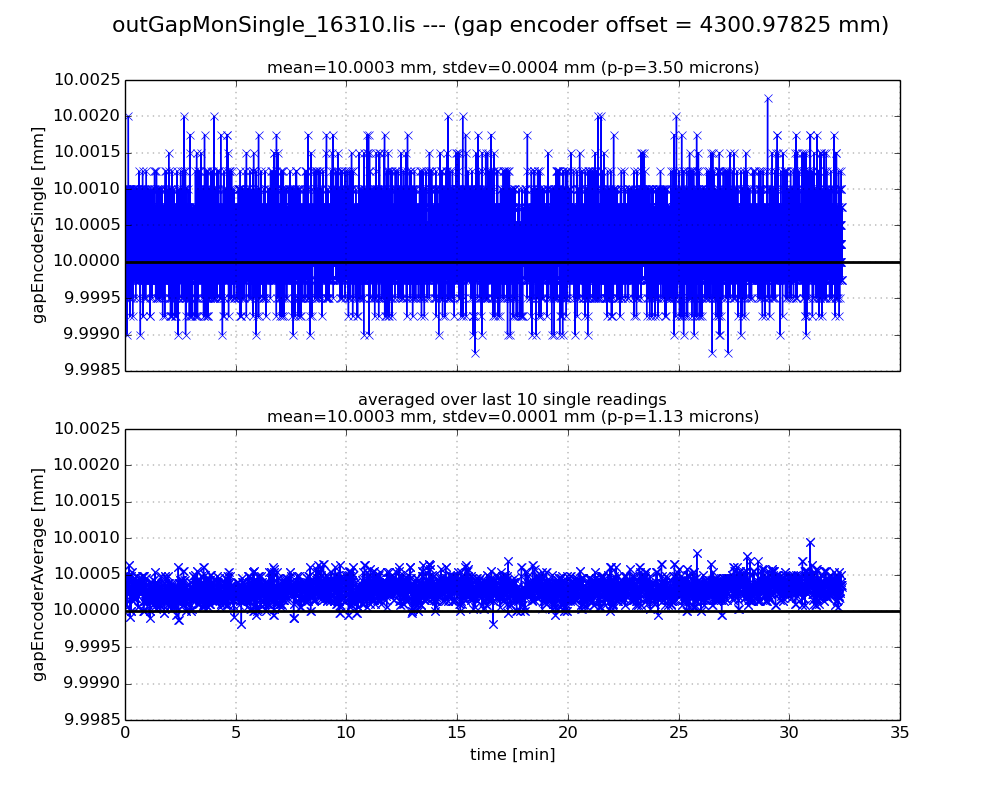This screenshot has width=1000, height=800.
Task: Click the highest data peak in bottom plot
Action: click(x=810, y=543)
